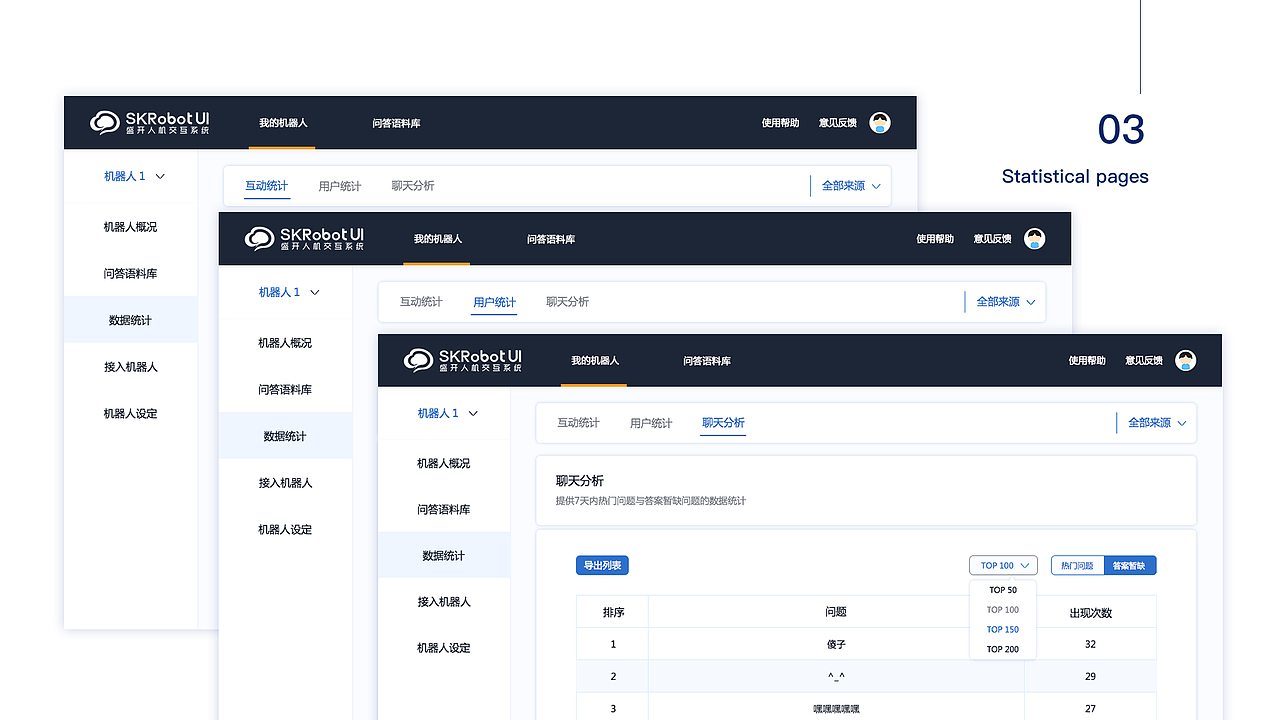
Task: Go to 机器人设定 in the back window's sidebar
Action: click(x=130, y=413)
